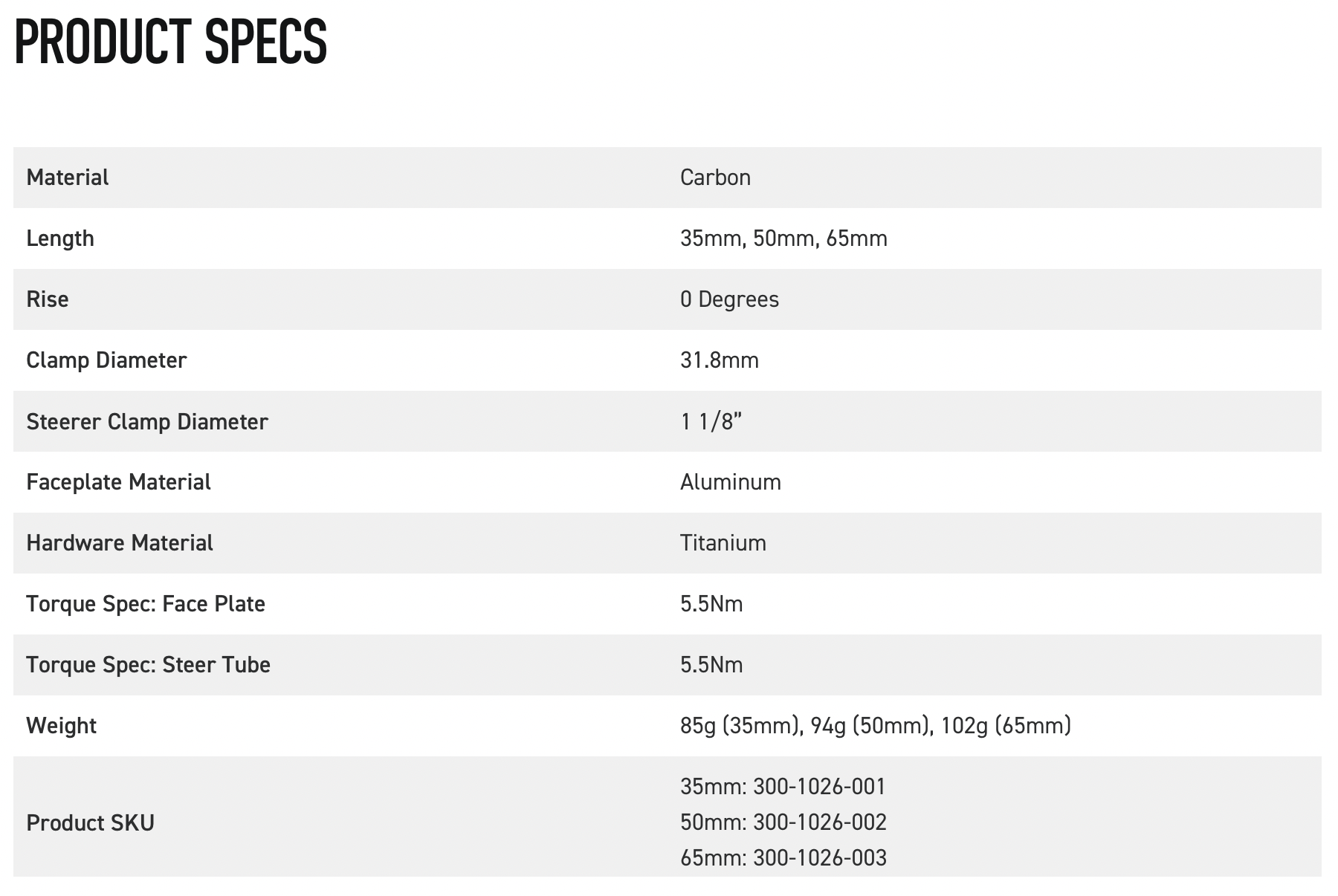Select the Aluminum faceplate value

pyautogui.click(x=730, y=482)
